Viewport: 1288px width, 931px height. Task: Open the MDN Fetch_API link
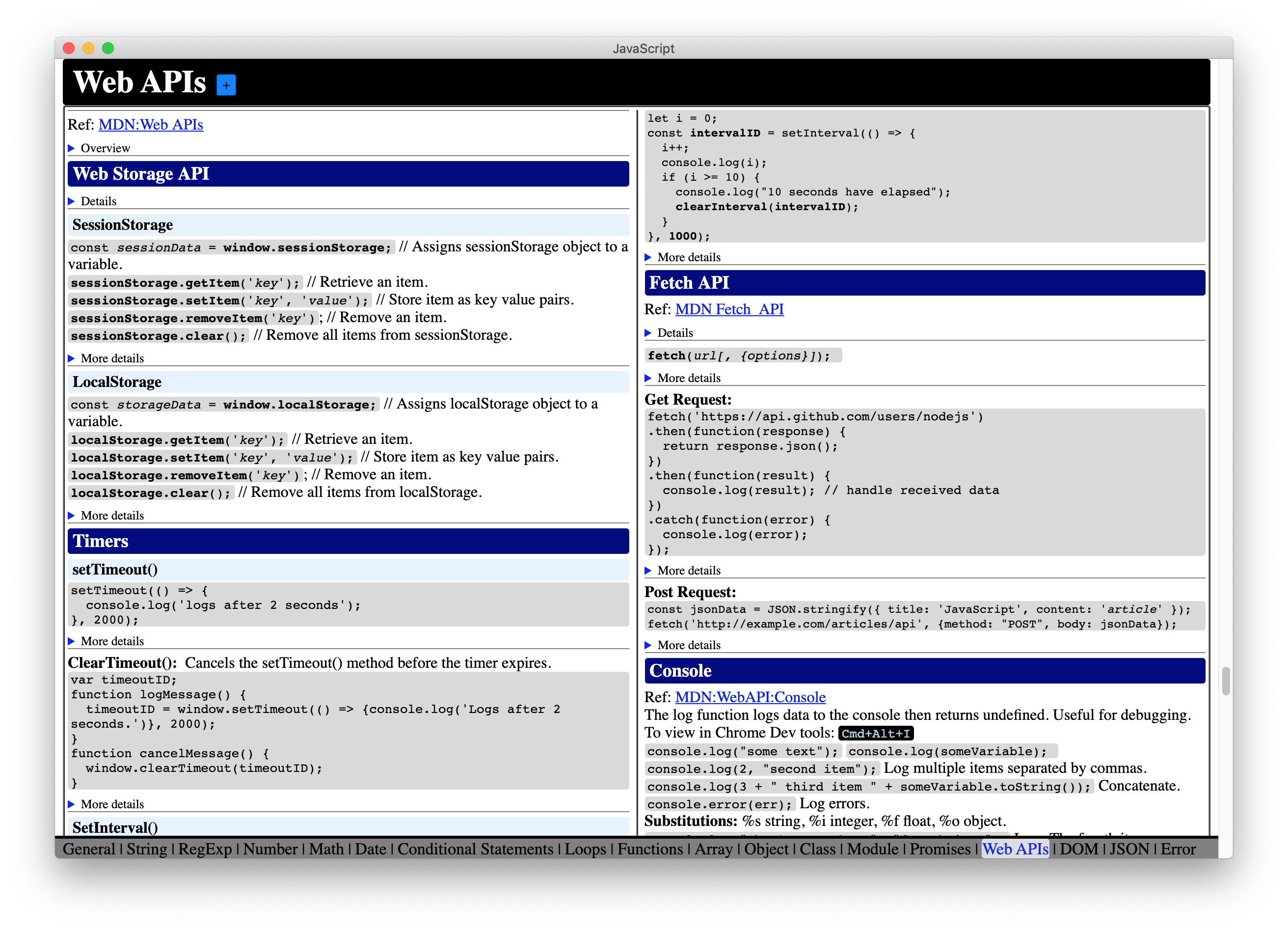(729, 309)
